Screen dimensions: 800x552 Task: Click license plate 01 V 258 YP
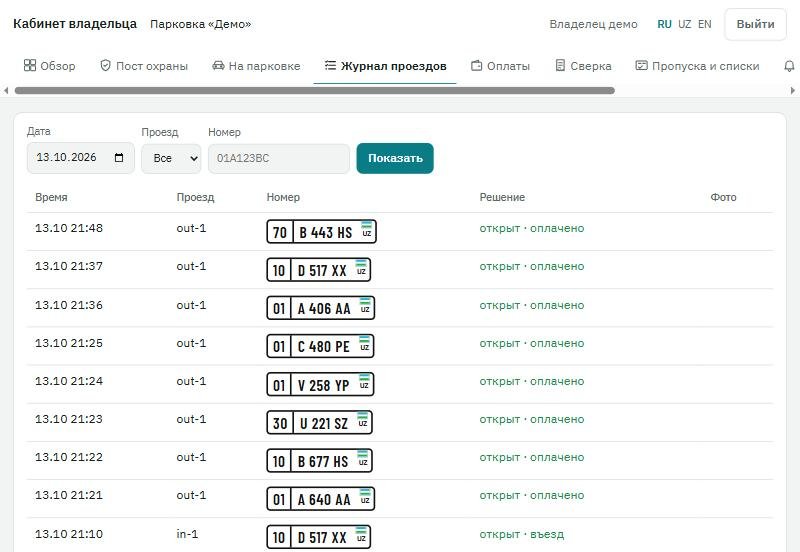(x=320, y=384)
